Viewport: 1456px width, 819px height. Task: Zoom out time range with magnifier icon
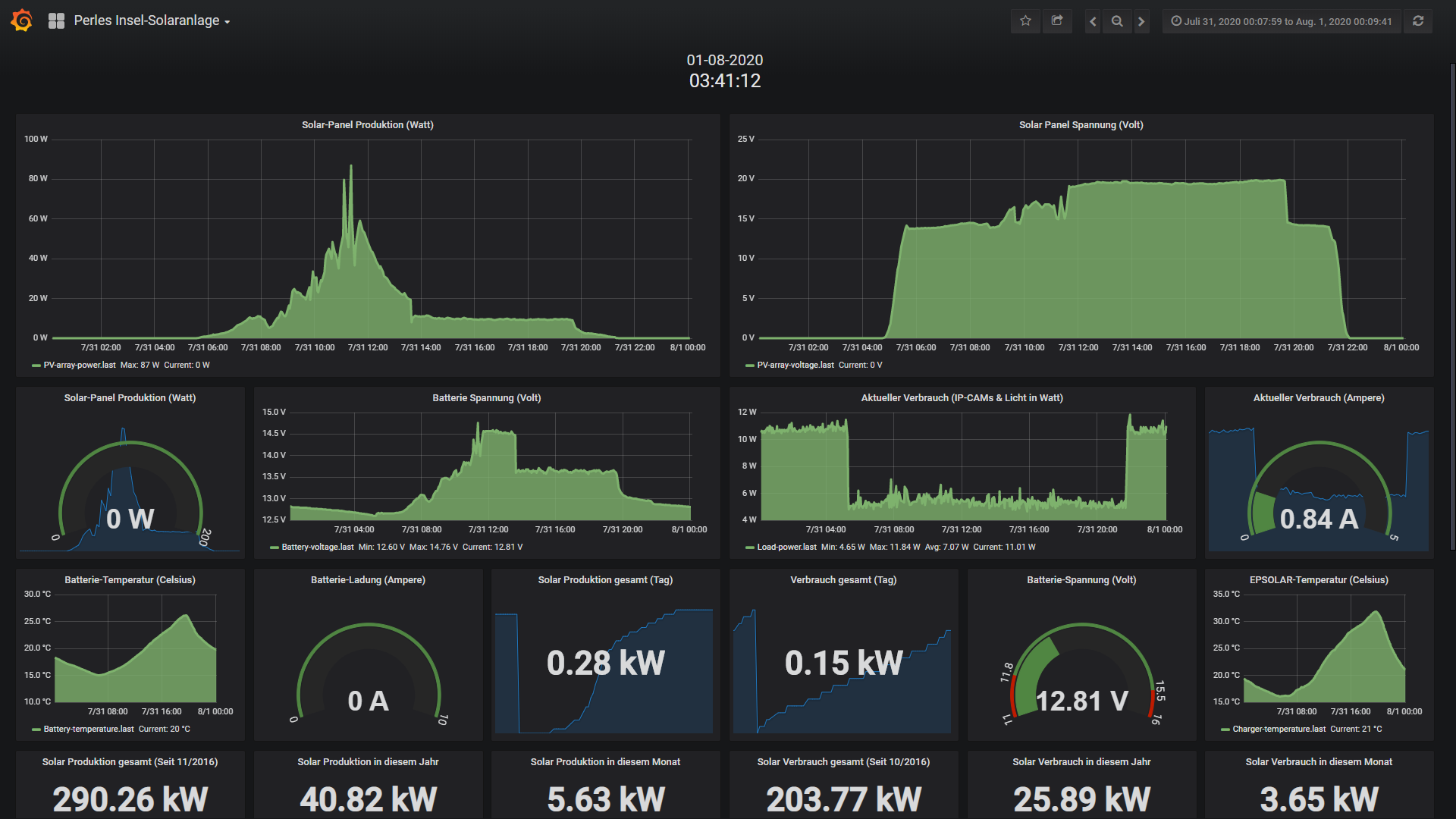point(1117,21)
